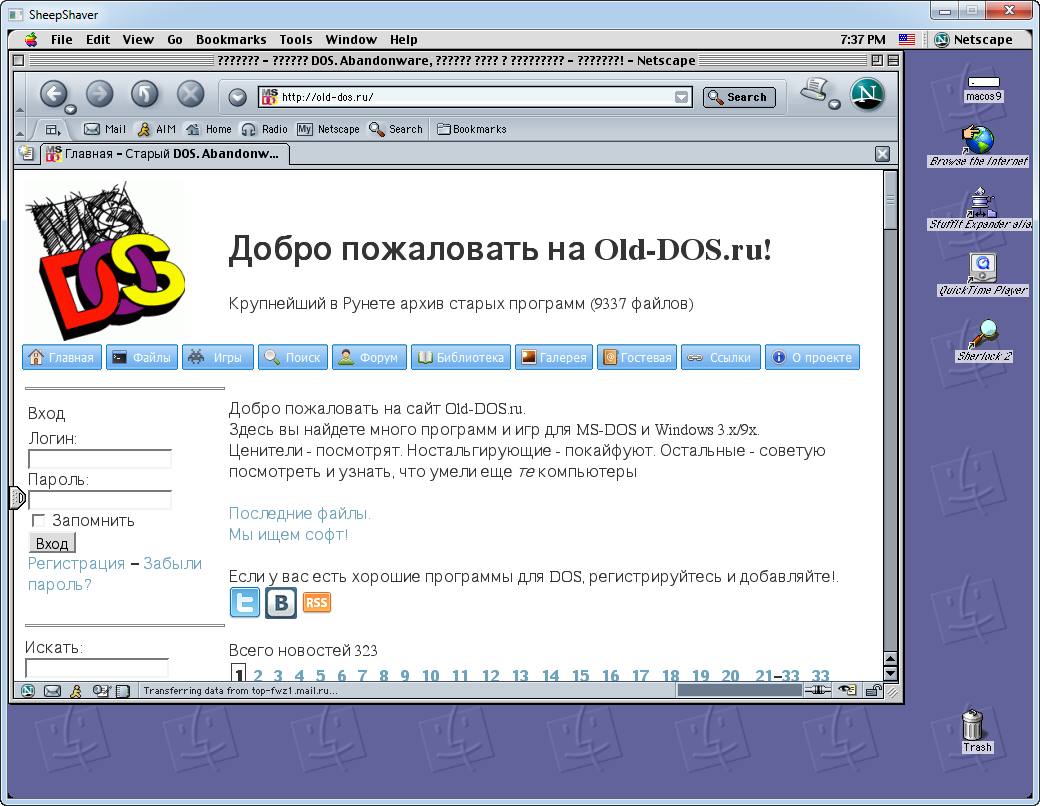Viewport: 1040px width, 806px height.
Task: Click the Netscape N logo button
Action: [x=867, y=94]
